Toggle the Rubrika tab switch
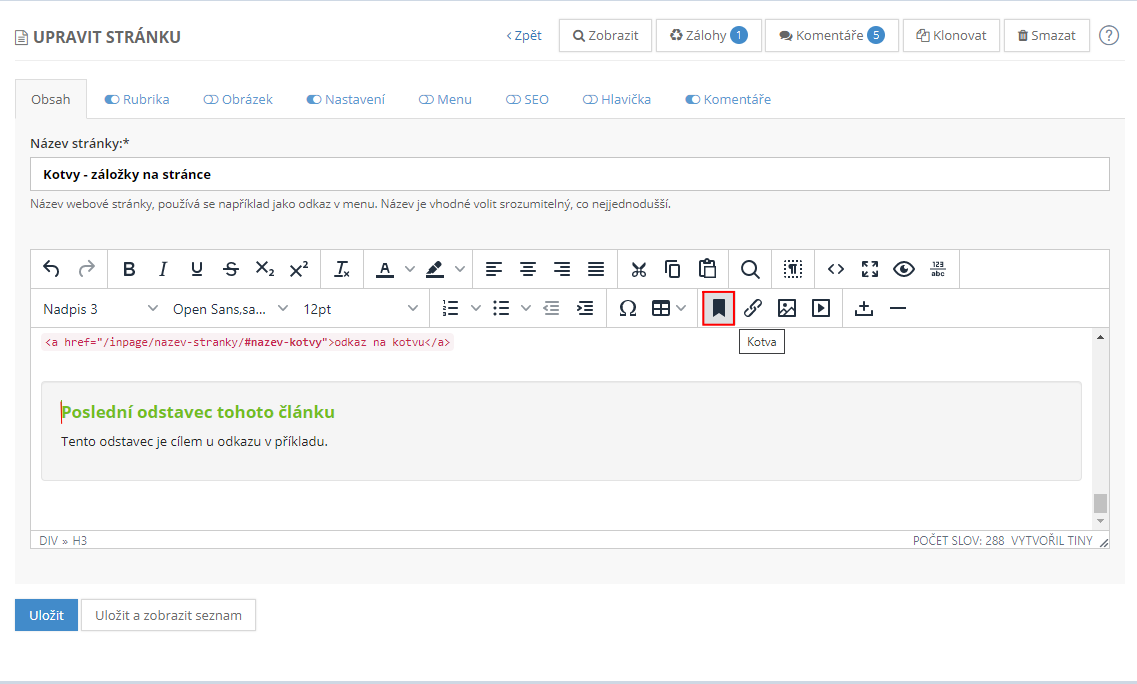Viewport: 1137px width, 684px height. [x=112, y=100]
